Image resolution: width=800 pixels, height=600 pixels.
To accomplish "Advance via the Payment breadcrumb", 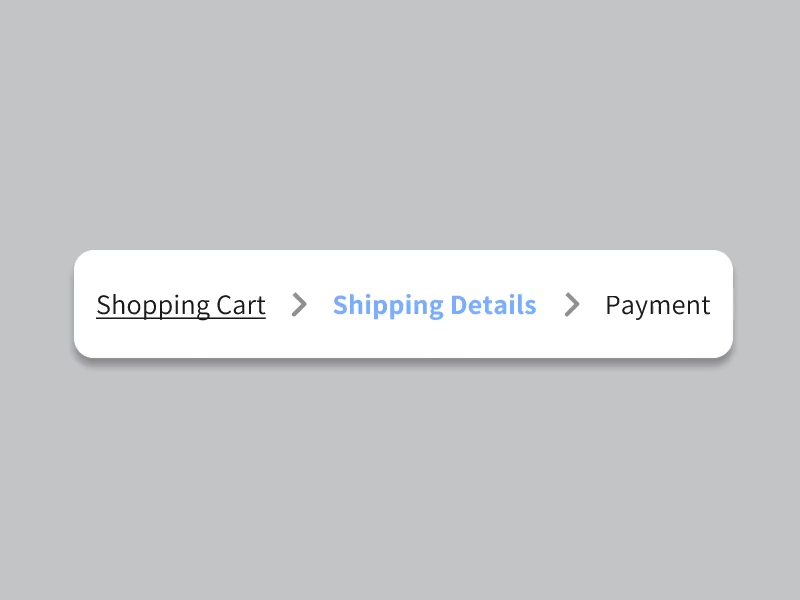I will [657, 305].
